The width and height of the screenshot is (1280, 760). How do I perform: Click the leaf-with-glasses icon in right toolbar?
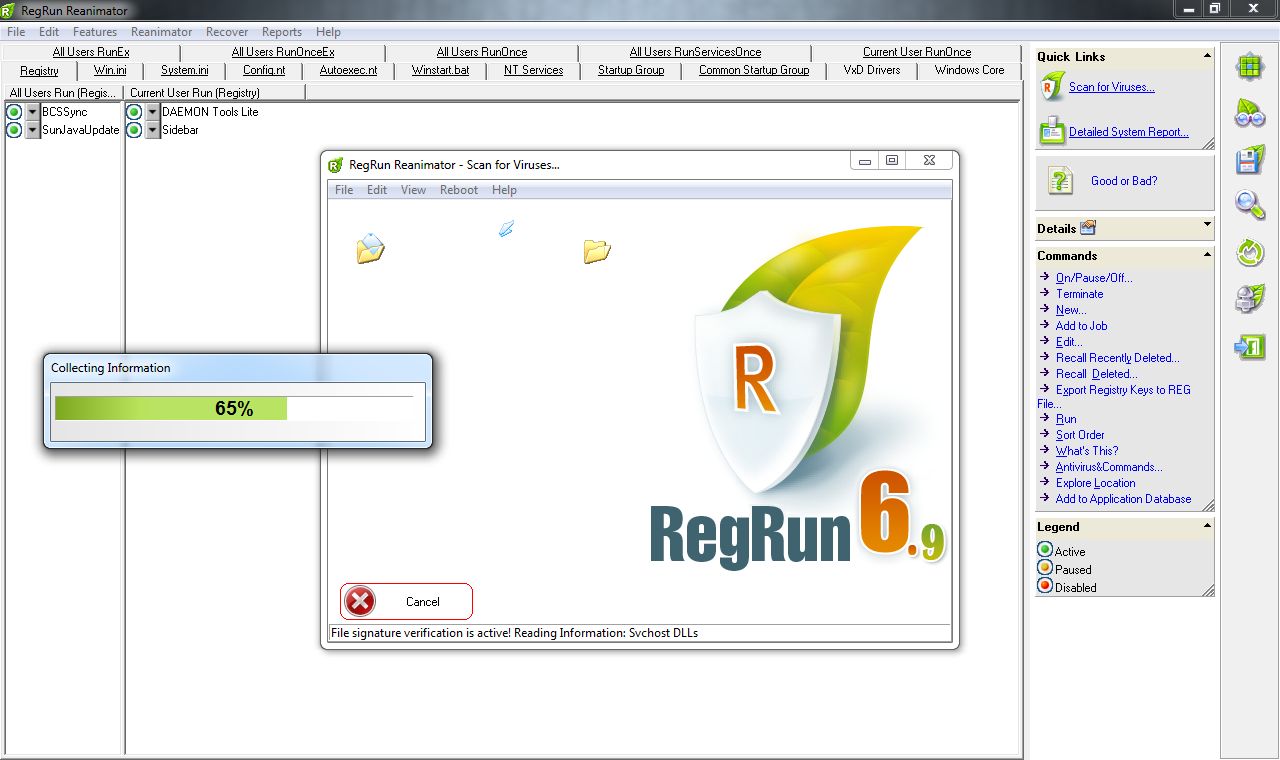tap(1249, 114)
